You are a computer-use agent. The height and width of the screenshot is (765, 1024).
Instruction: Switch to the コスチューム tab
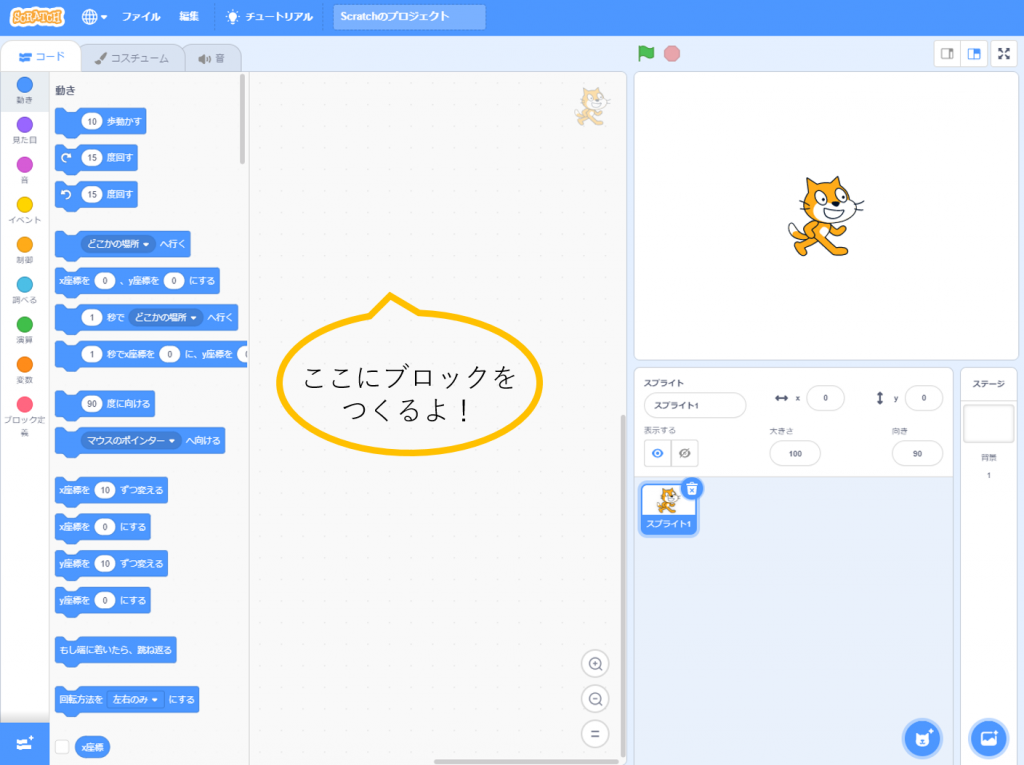[x=132, y=58]
